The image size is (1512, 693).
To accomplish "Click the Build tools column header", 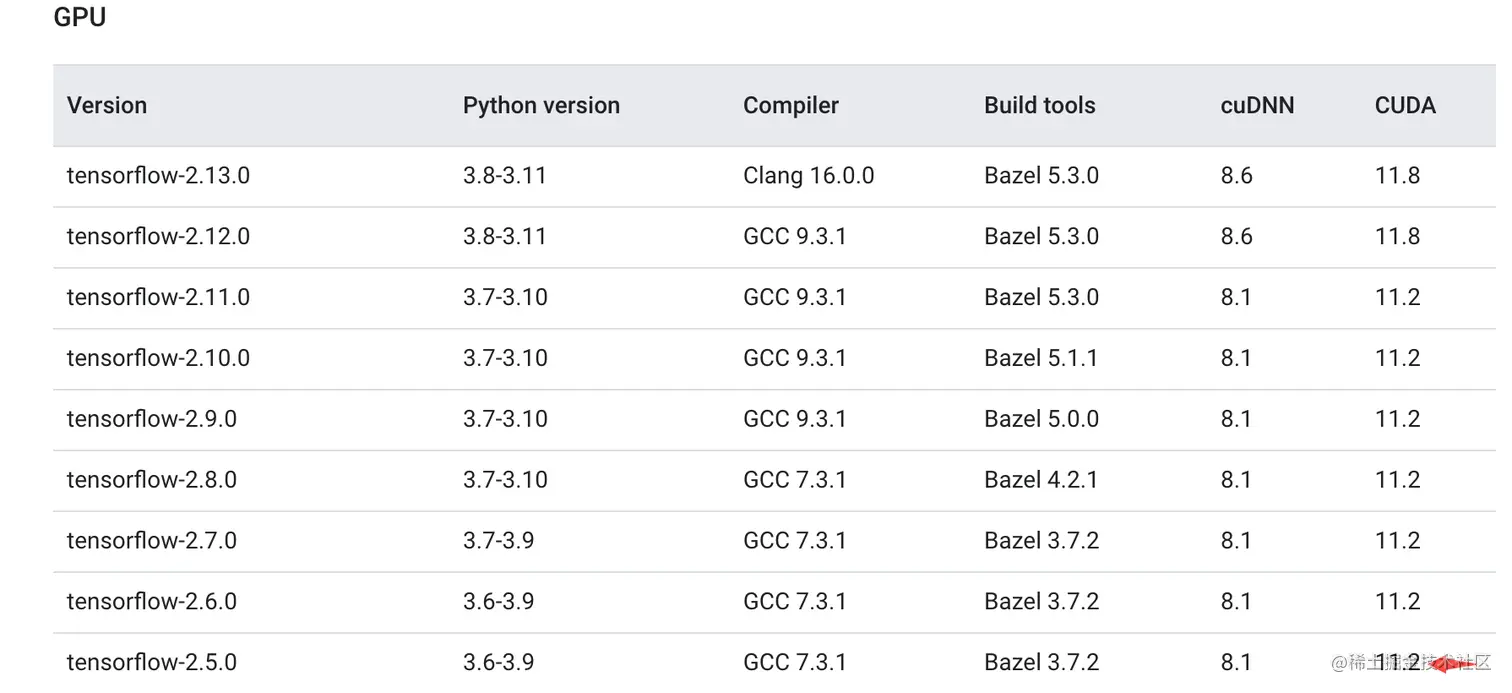I will pos(1039,105).
